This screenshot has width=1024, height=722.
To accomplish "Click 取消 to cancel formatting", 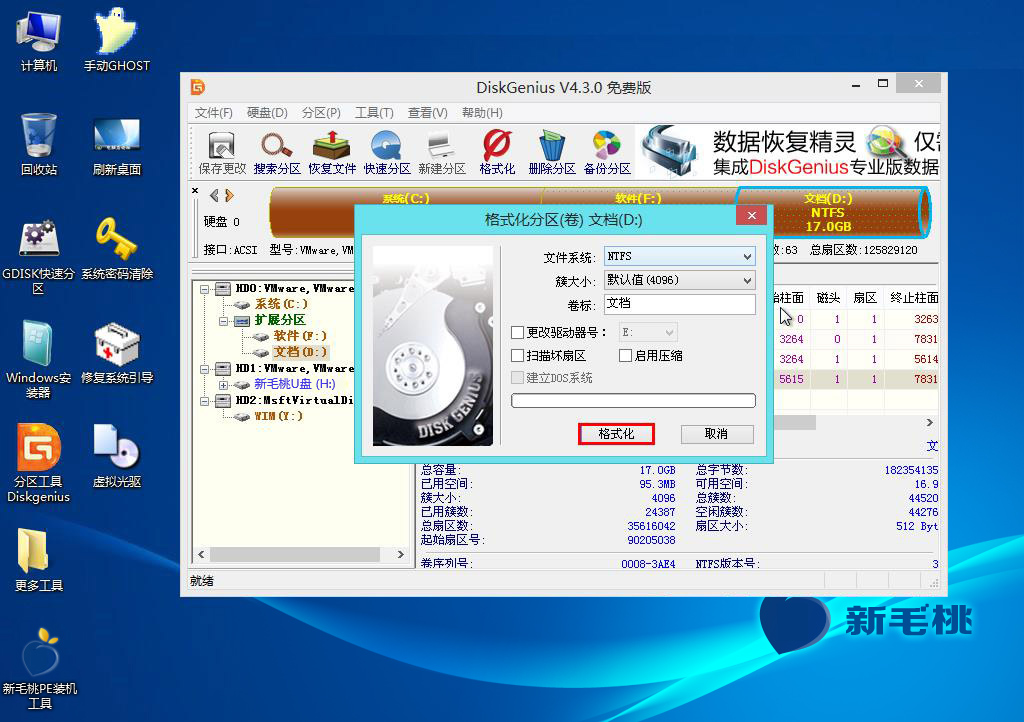I will [x=716, y=434].
